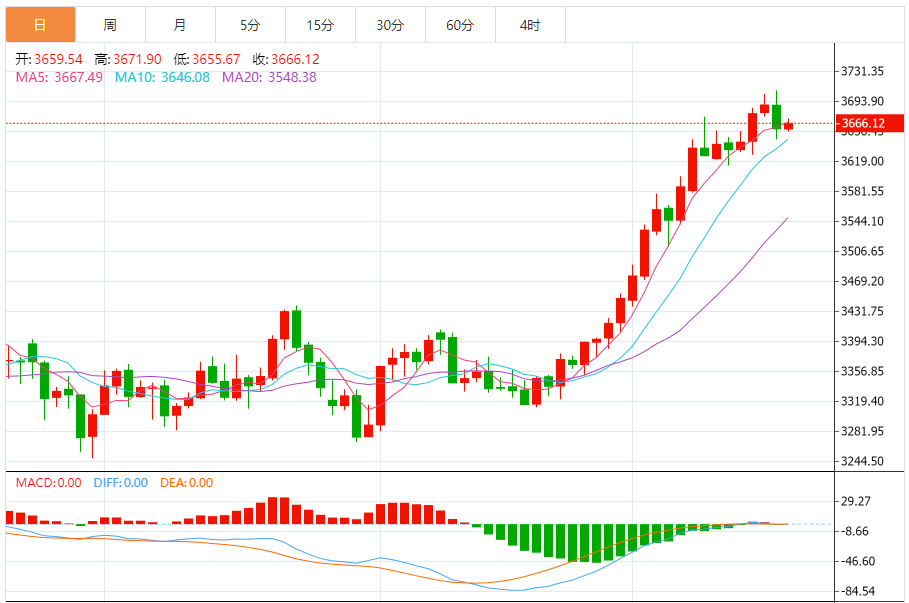
Task: Switch to the 月 monthly tab
Action: [180, 25]
